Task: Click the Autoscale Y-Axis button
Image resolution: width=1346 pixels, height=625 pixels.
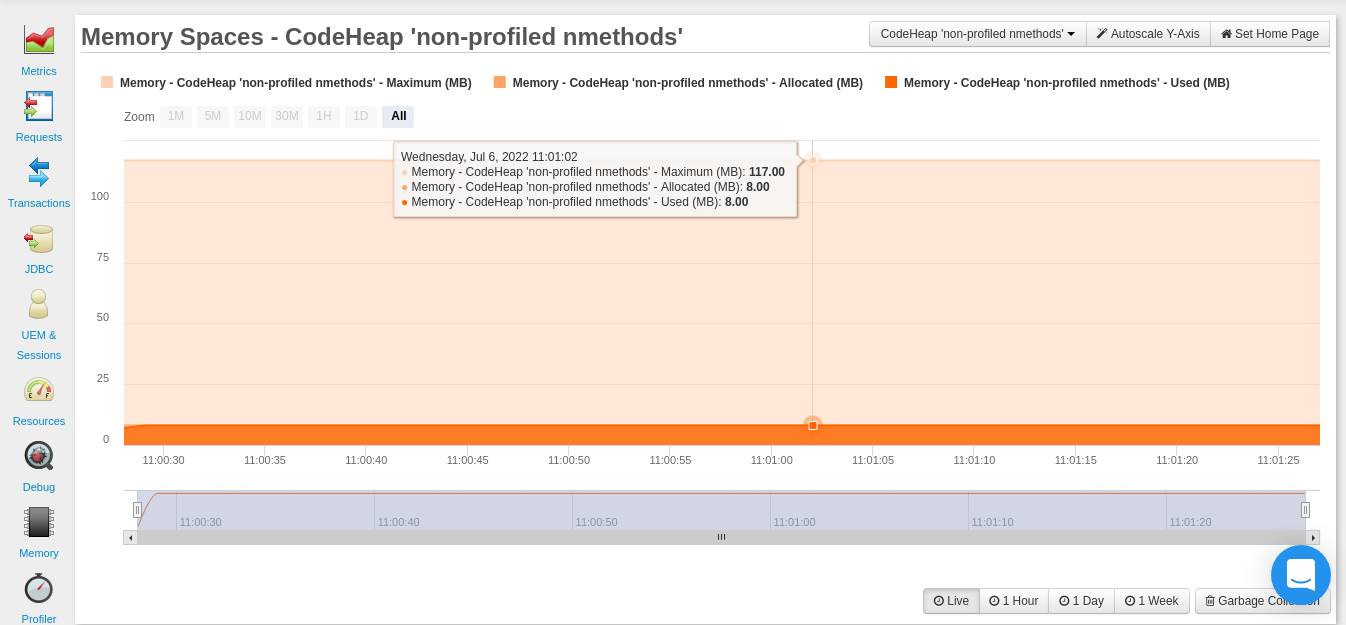Action: pyautogui.click(x=1148, y=34)
